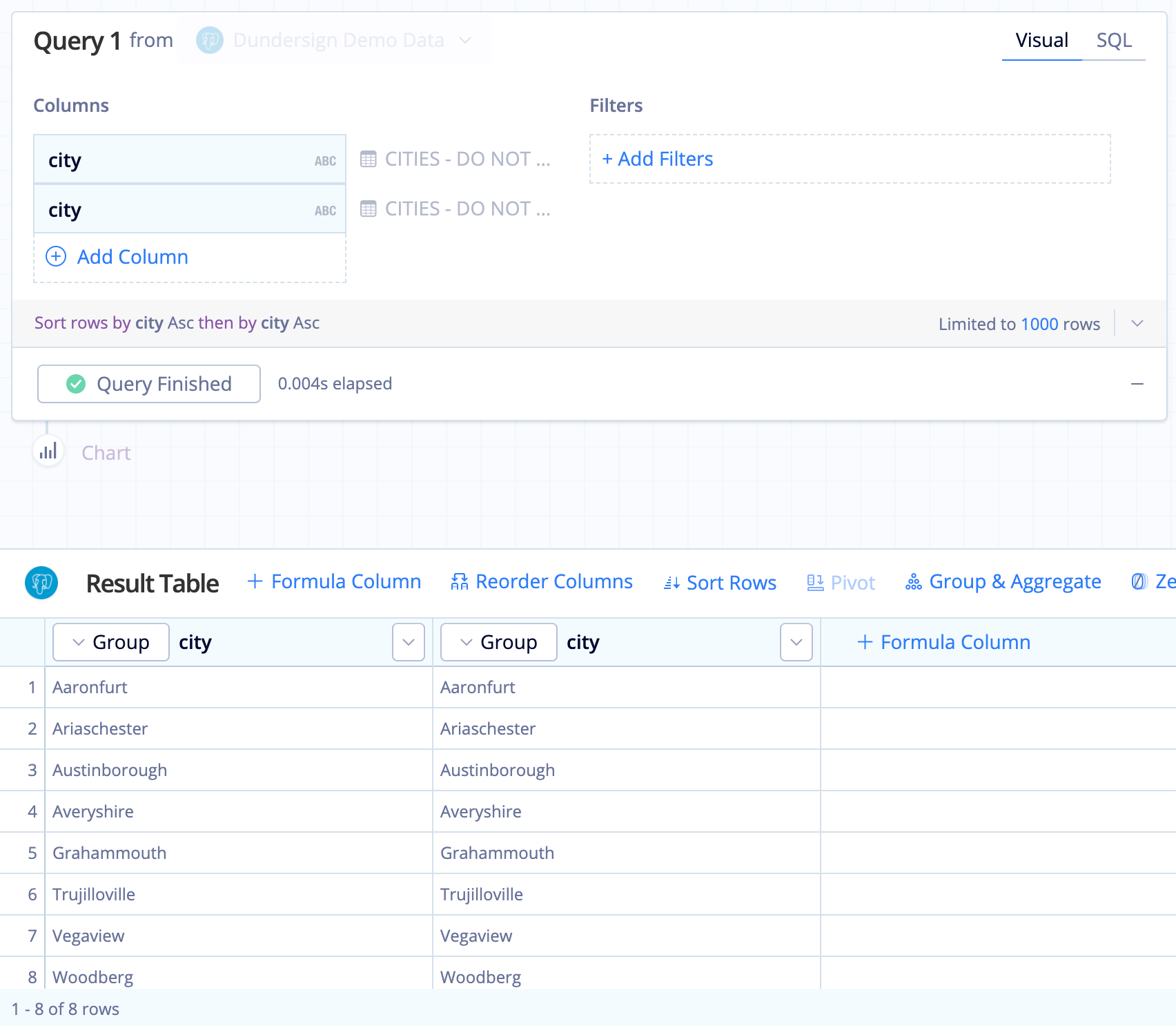Open the second city column options chevron
This screenshot has width=1176, height=1026.
(x=796, y=642)
